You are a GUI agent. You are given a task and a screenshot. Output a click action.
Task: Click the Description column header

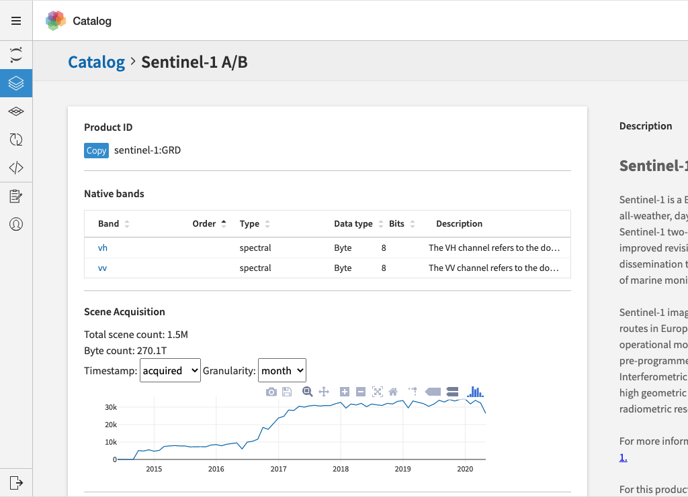(x=459, y=224)
